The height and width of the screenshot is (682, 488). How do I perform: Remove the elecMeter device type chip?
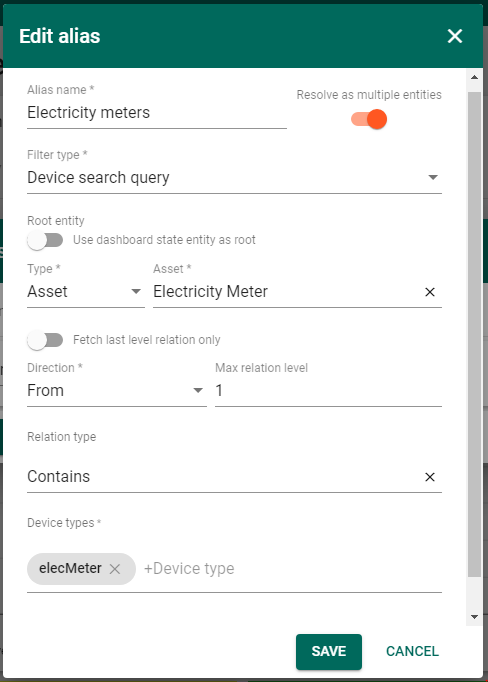[115, 569]
